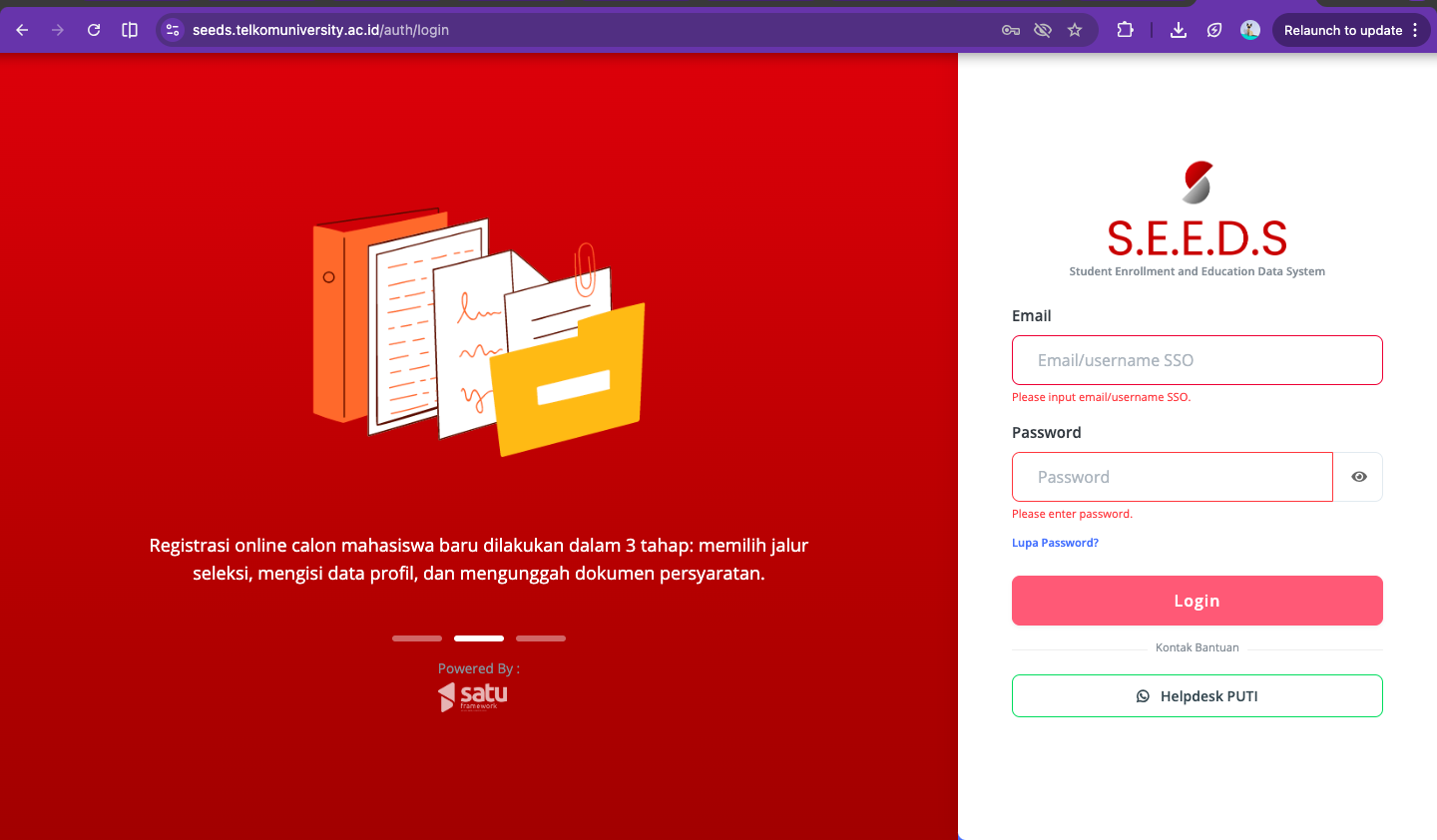
Task: Open the browser three-dot menu
Action: click(1415, 30)
